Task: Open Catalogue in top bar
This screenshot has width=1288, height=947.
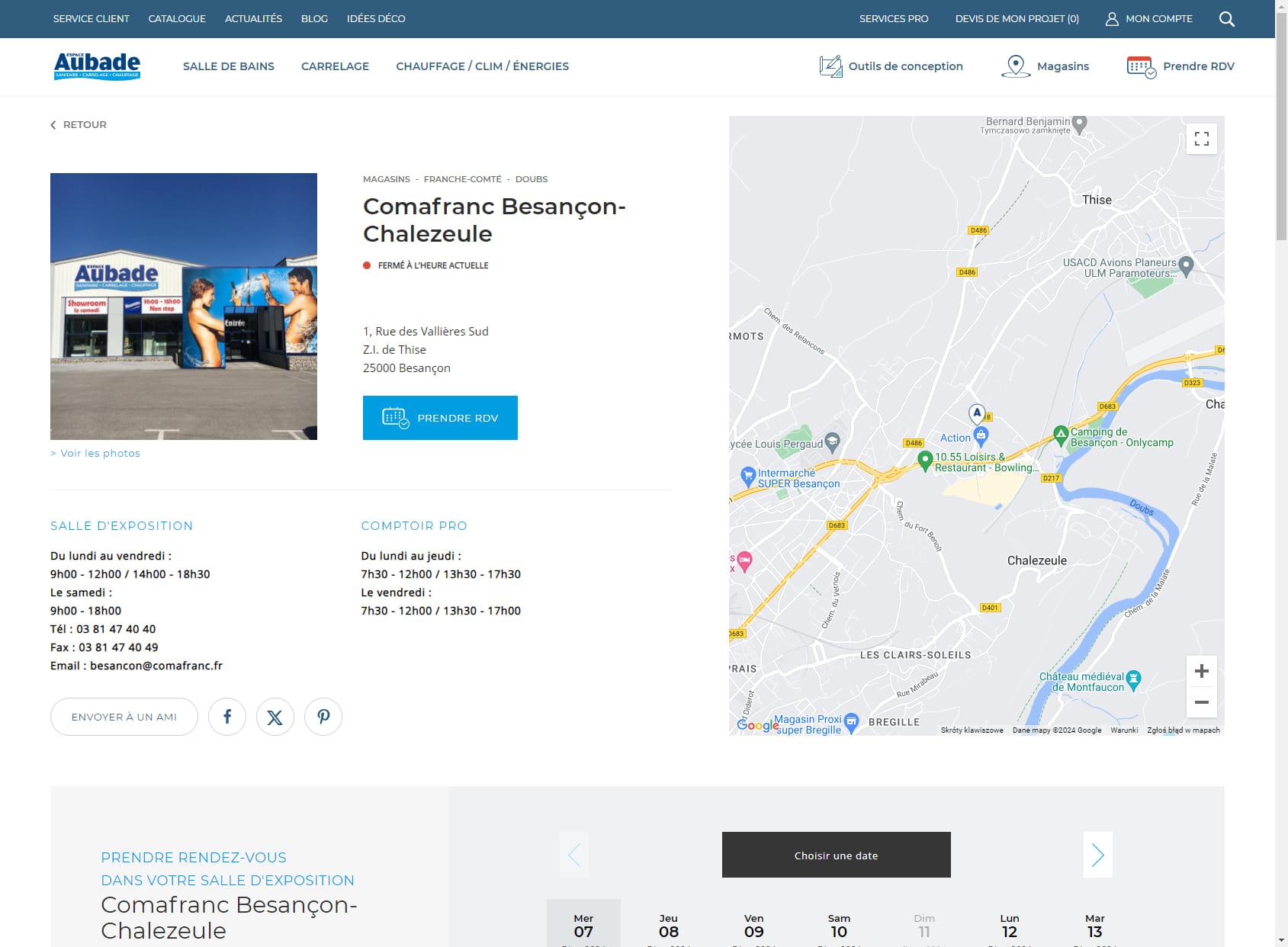Action: tap(177, 19)
